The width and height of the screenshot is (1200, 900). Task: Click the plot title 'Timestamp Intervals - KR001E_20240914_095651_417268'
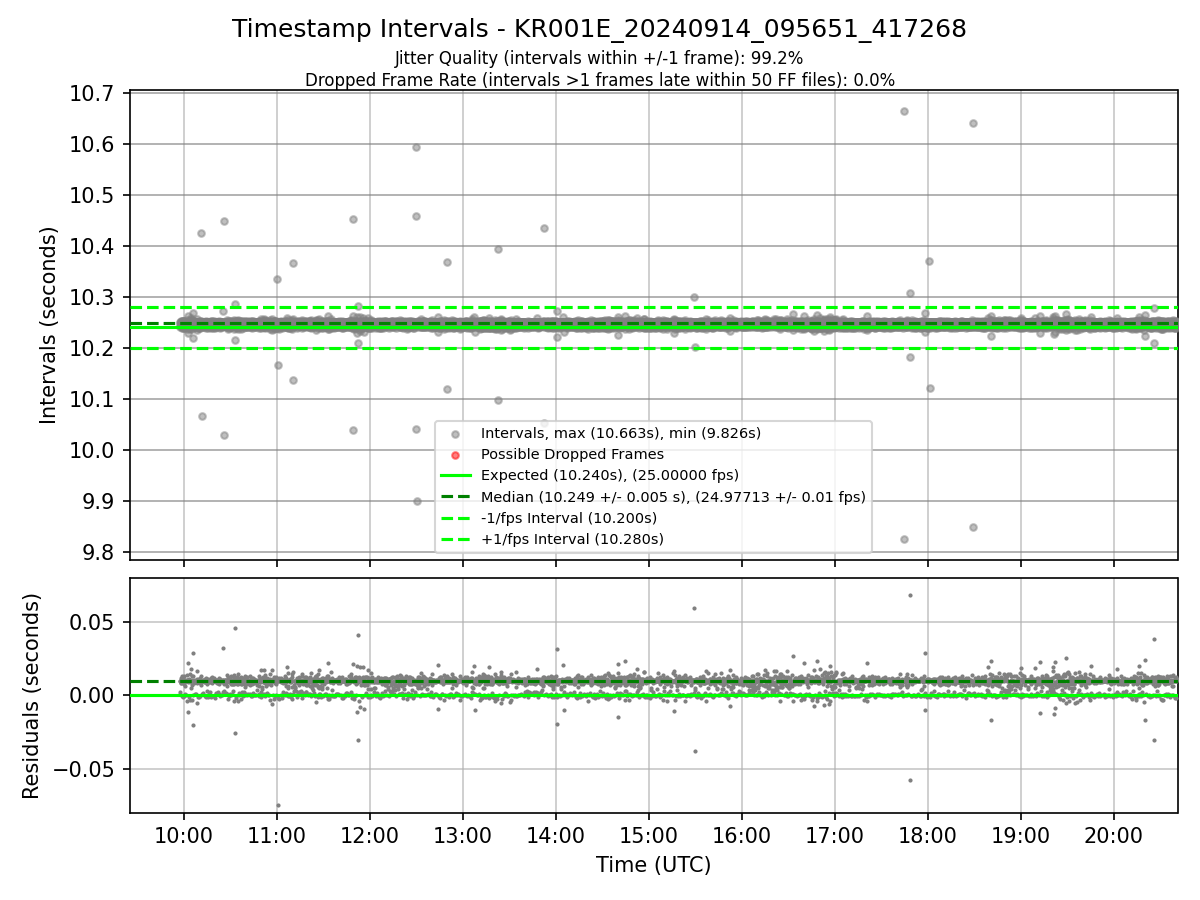pyautogui.click(x=599, y=29)
